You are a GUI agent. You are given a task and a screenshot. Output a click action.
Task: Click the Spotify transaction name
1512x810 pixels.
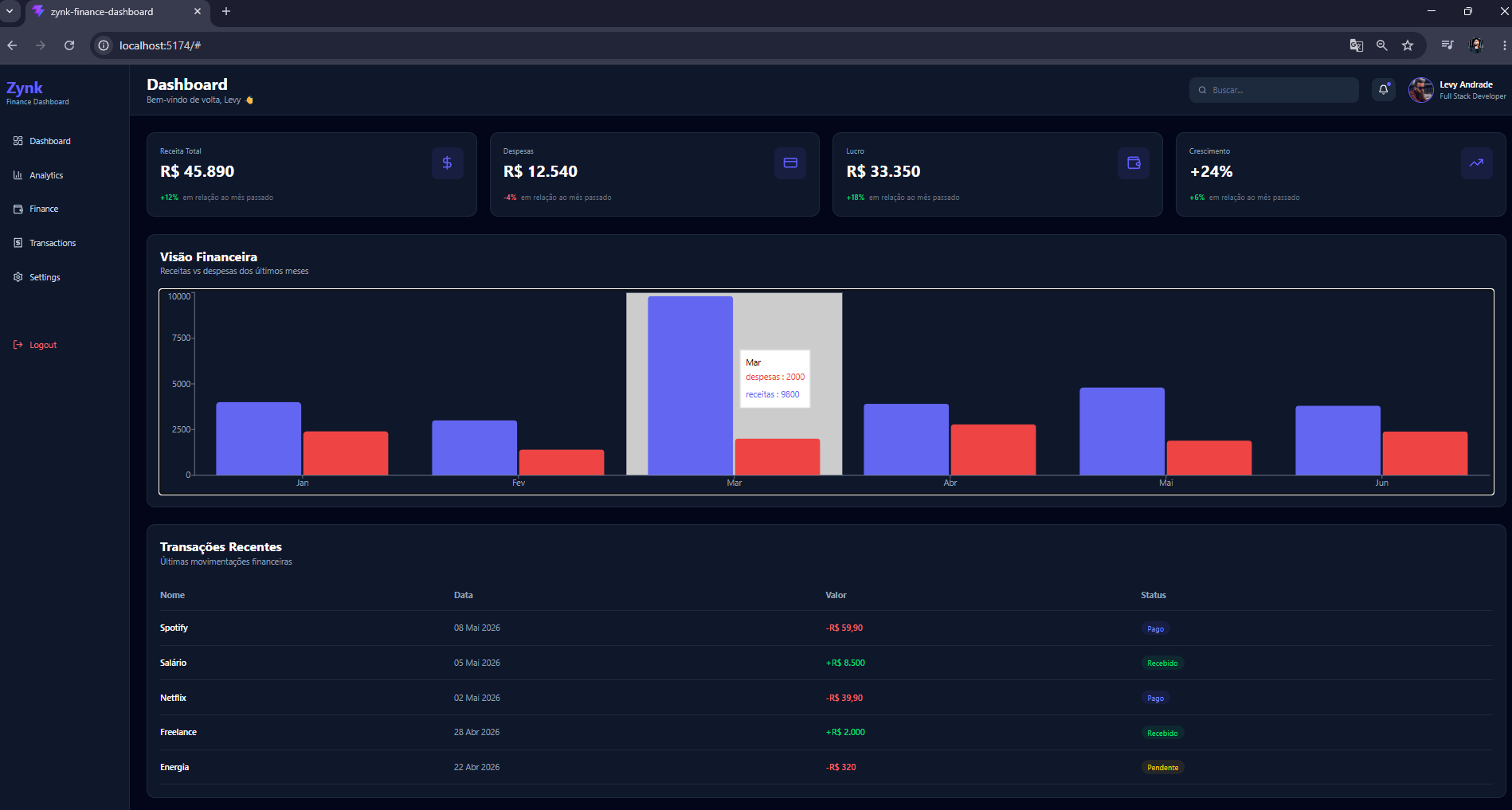pyautogui.click(x=174, y=628)
